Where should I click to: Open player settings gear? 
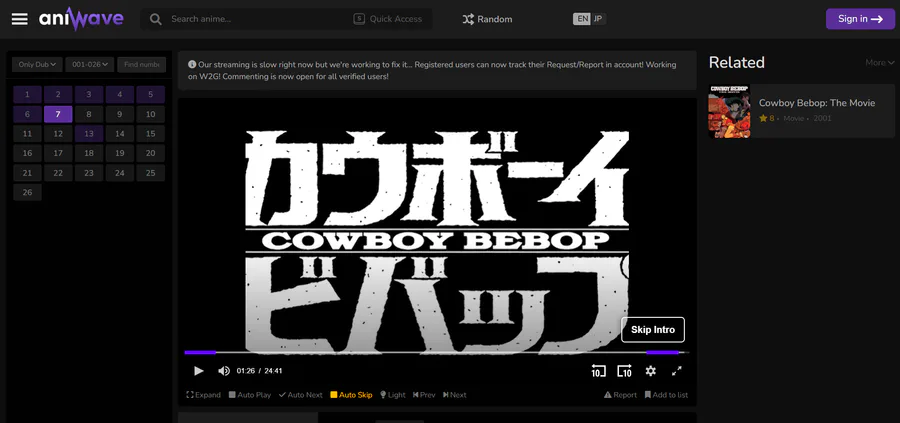650,371
